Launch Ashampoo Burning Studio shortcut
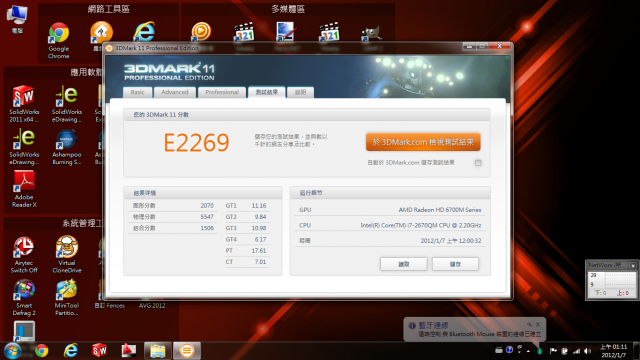The height and width of the screenshot is (360, 640). (x=67, y=147)
